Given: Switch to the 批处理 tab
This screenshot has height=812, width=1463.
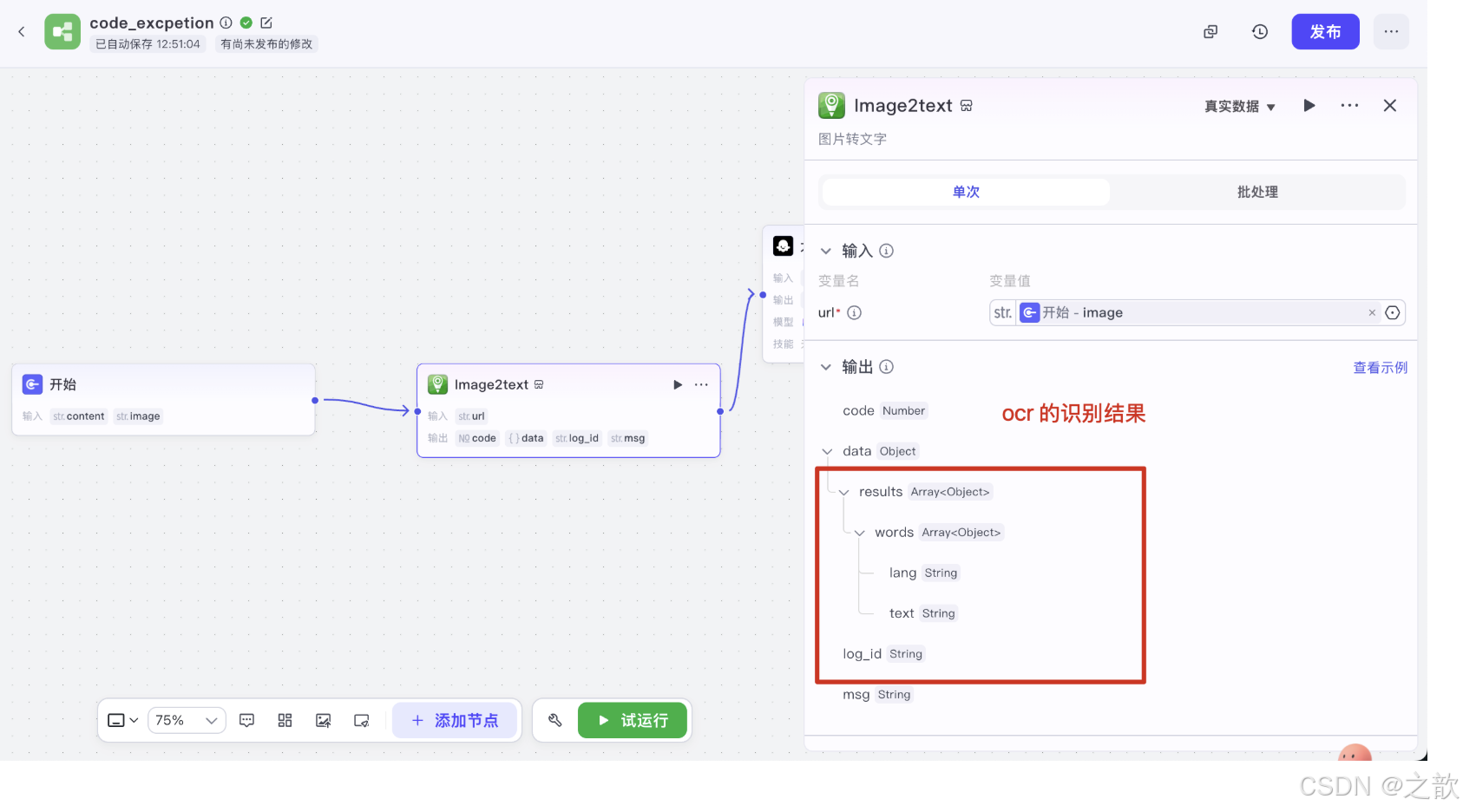Looking at the screenshot, I should click(1257, 192).
